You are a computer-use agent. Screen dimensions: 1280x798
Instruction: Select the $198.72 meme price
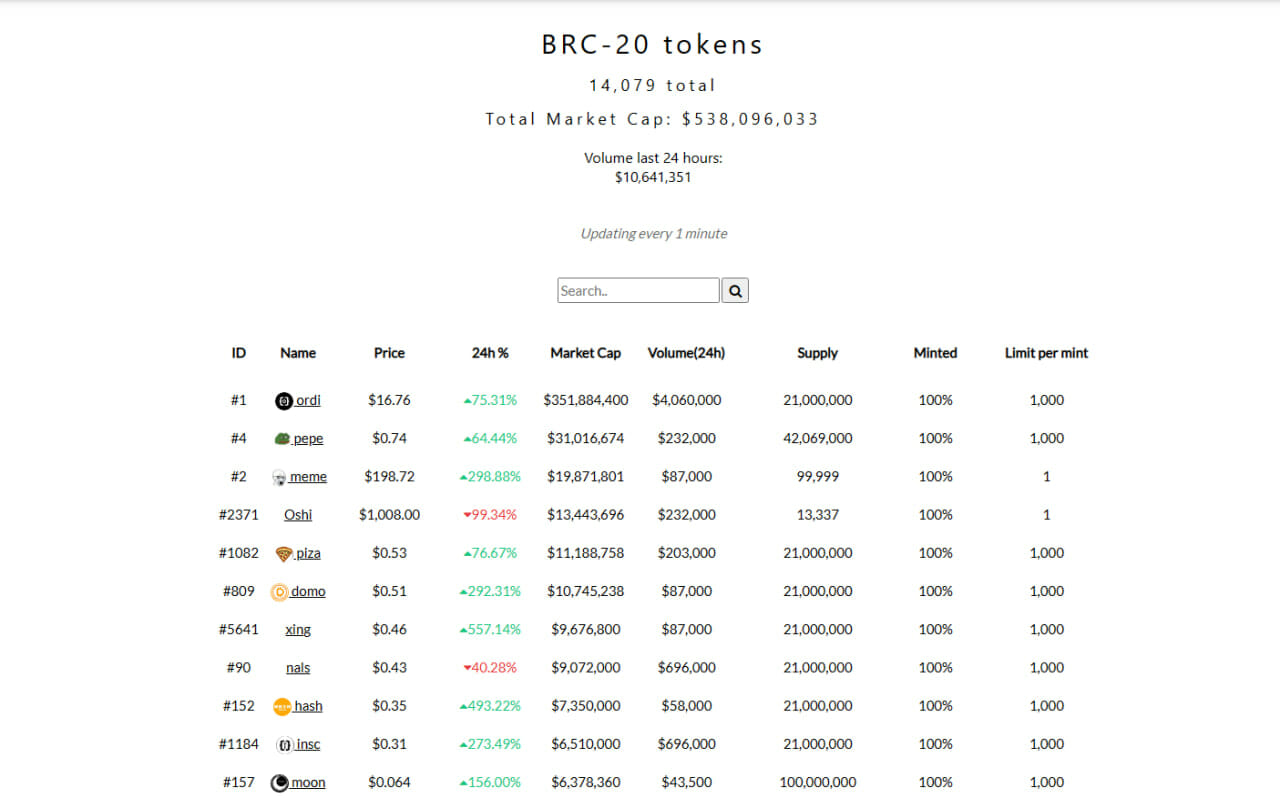[389, 477]
